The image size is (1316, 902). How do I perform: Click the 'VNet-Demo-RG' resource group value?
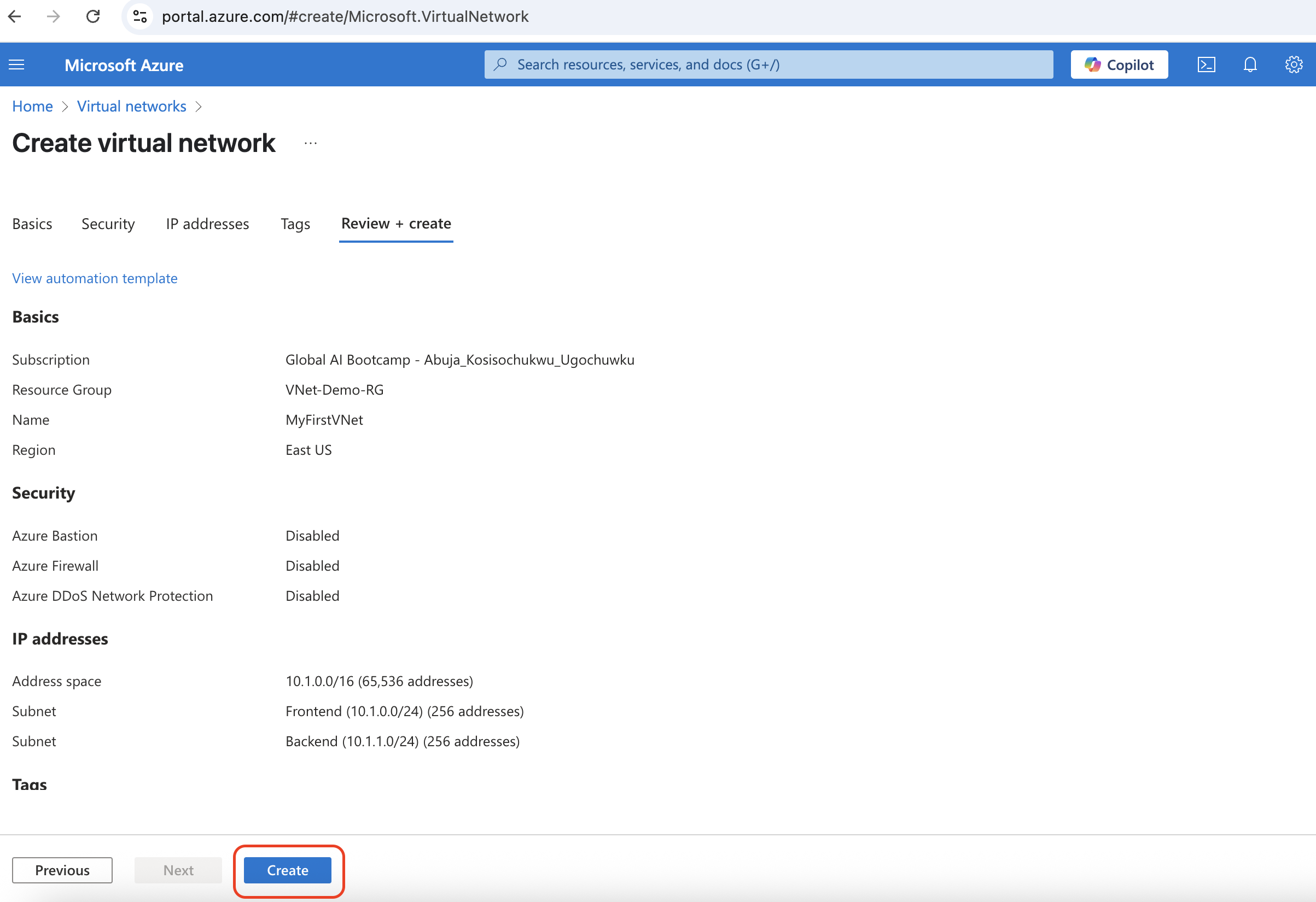335,390
